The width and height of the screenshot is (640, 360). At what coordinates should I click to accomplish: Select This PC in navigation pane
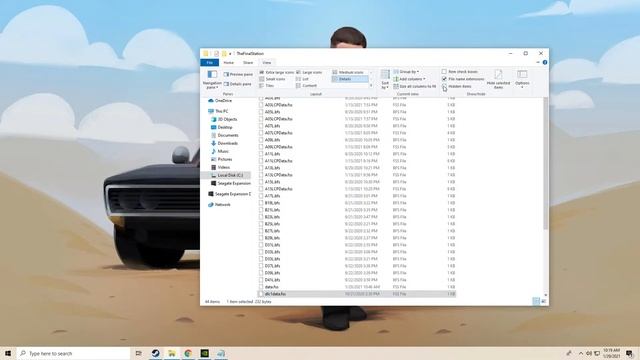click(x=218, y=111)
